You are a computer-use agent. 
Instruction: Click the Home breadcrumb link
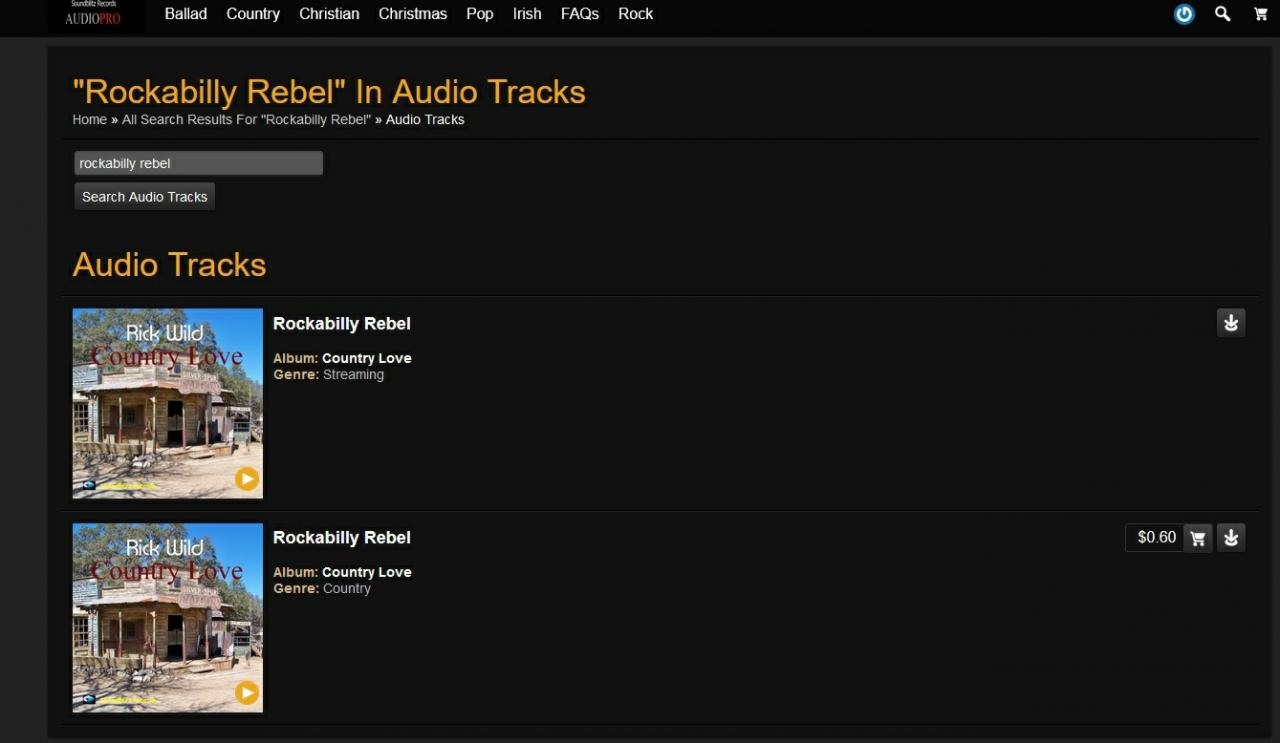(89, 120)
